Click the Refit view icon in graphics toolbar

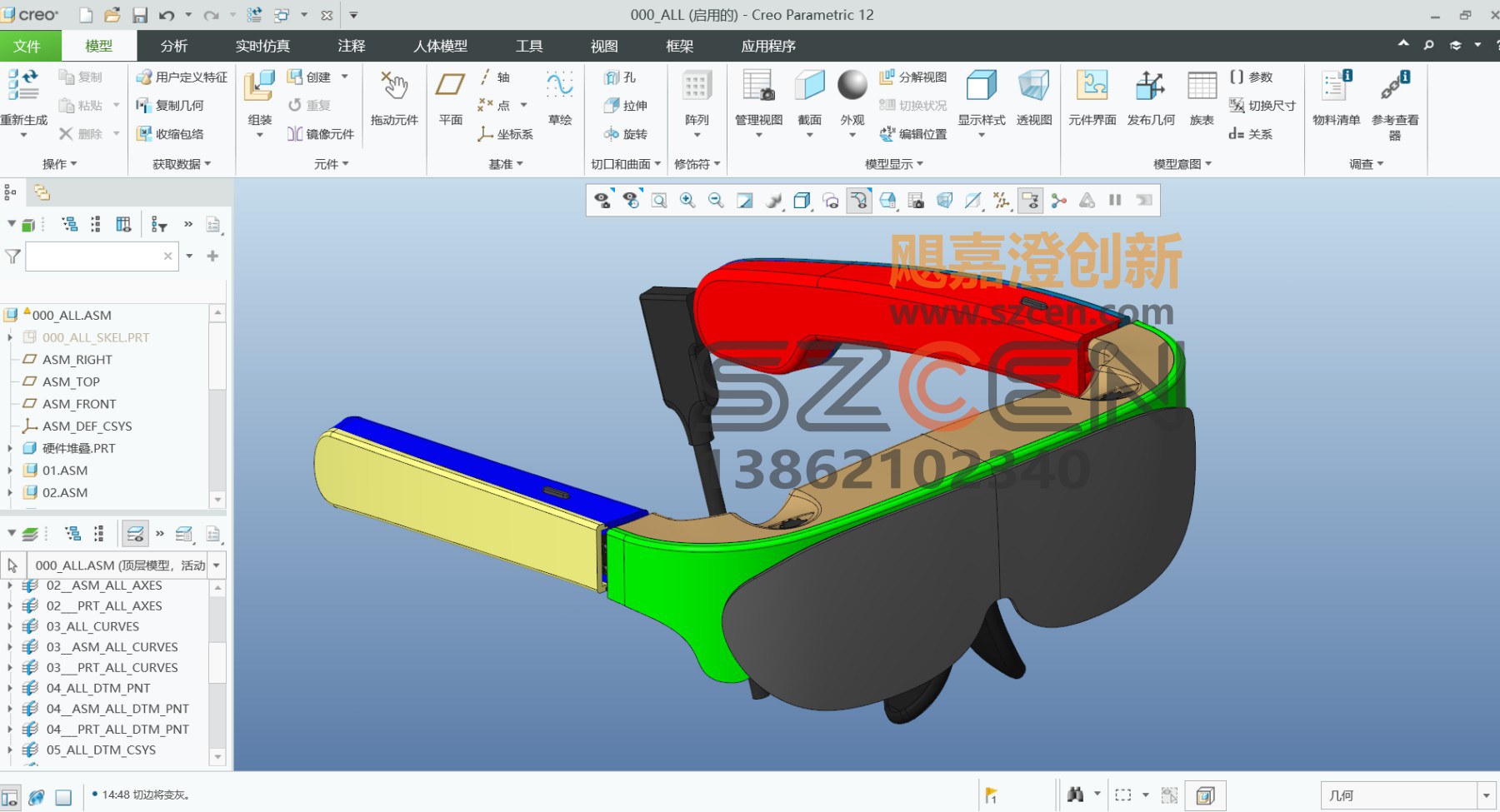coord(659,200)
